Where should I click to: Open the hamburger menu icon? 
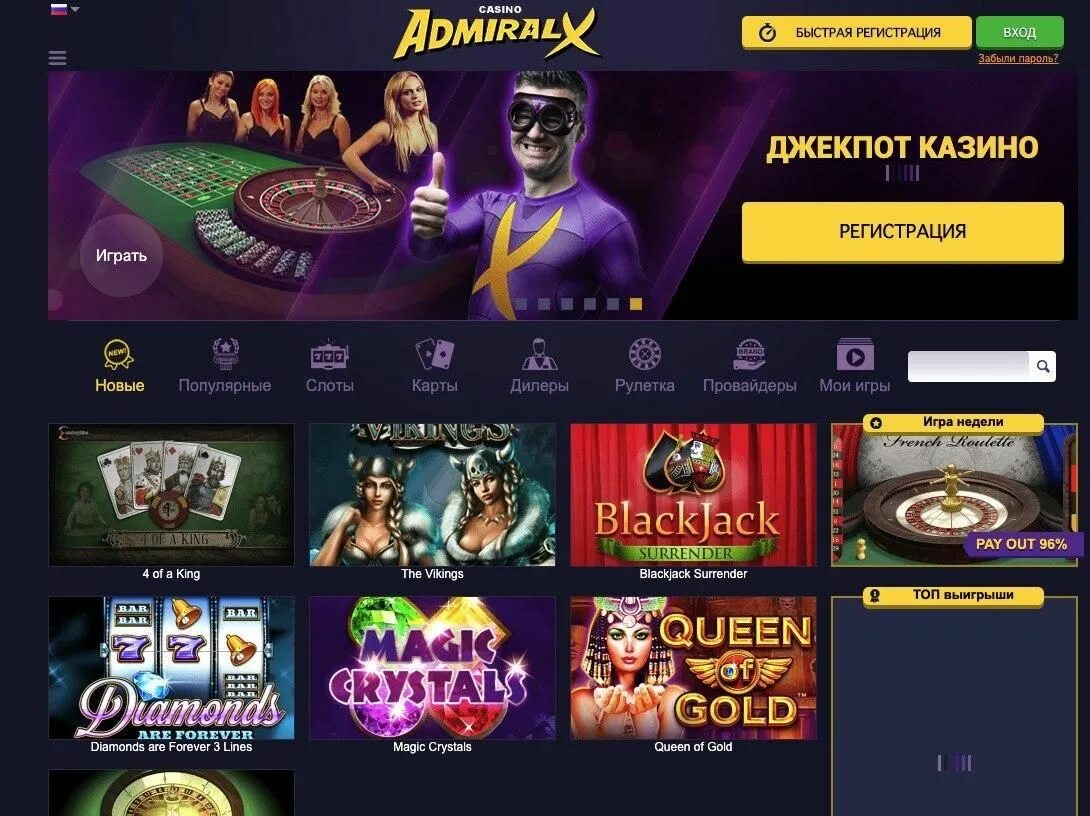coord(58,58)
